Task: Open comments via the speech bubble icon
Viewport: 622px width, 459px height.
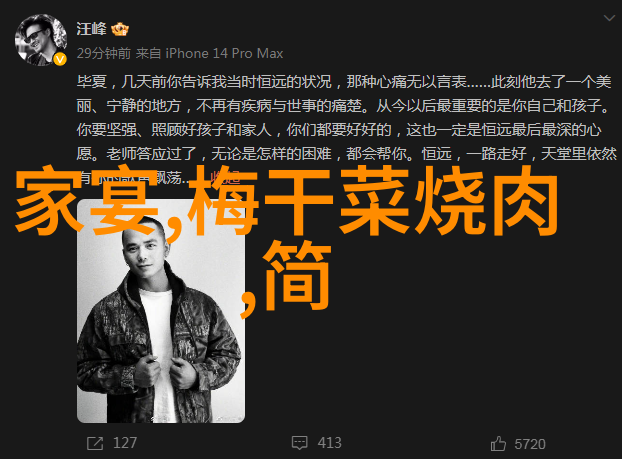Action: pyautogui.click(x=299, y=443)
